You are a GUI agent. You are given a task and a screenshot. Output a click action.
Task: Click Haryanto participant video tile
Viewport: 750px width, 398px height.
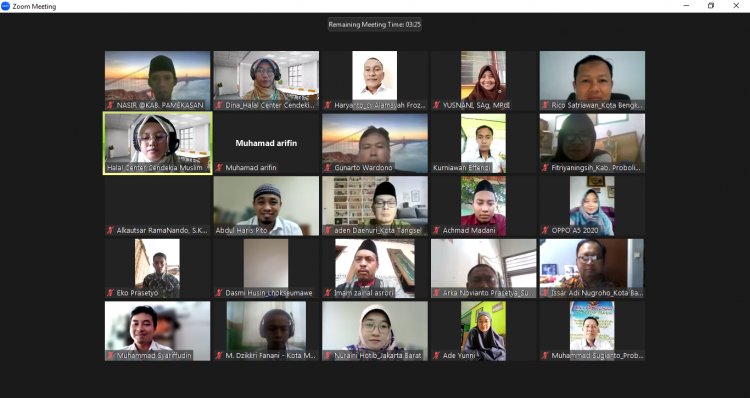375,80
